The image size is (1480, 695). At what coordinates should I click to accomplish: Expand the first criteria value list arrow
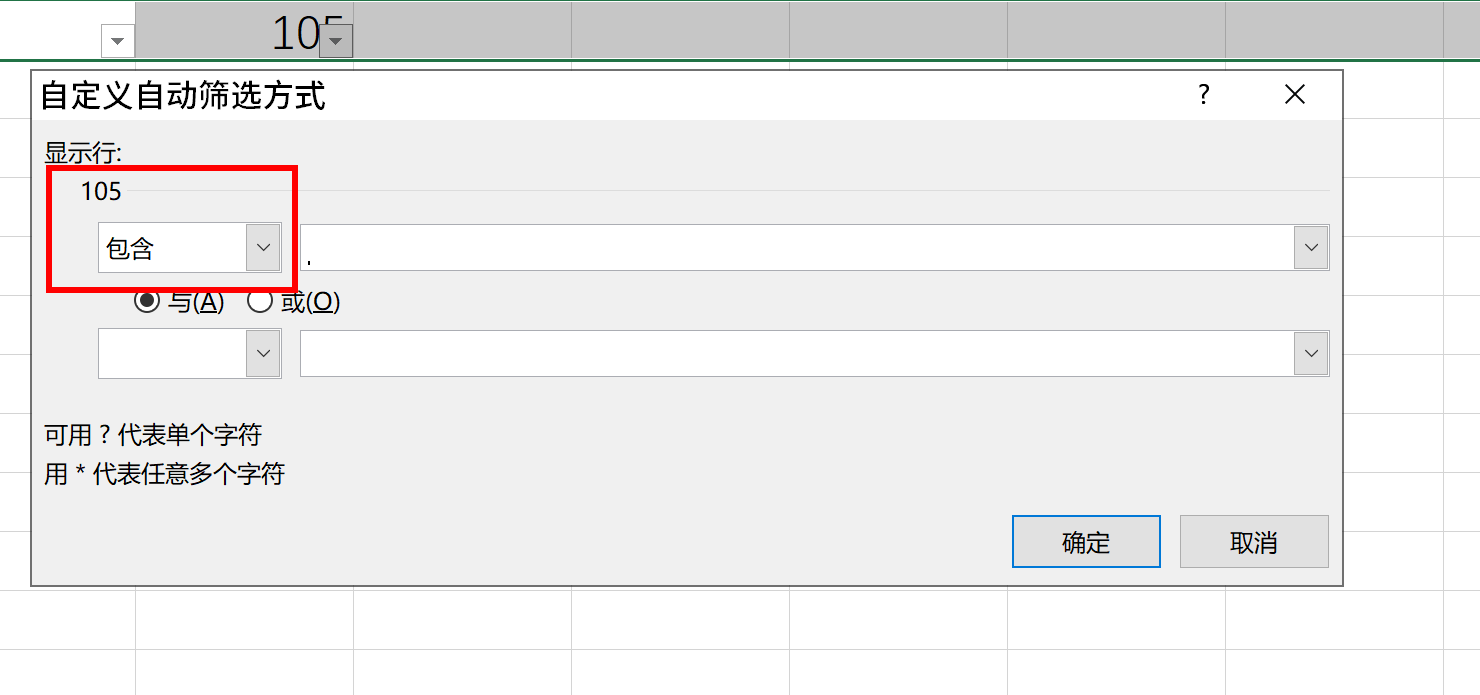pyautogui.click(x=1311, y=248)
